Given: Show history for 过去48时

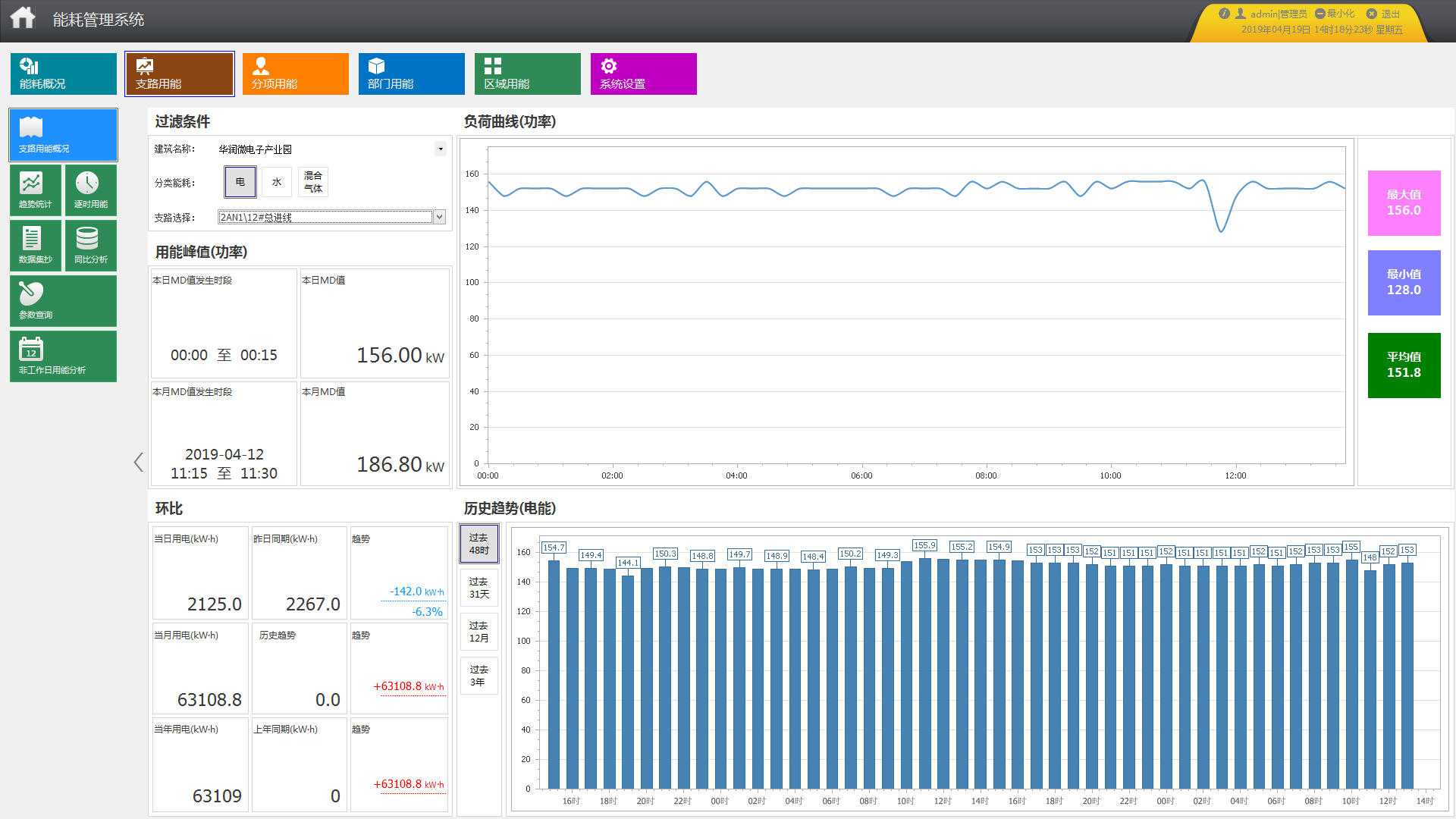Looking at the screenshot, I should pyautogui.click(x=479, y=544).
